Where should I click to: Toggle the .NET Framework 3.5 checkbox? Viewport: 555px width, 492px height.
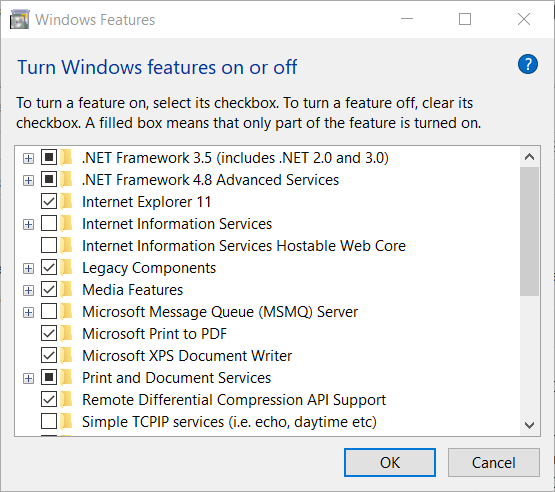[49, 157]
